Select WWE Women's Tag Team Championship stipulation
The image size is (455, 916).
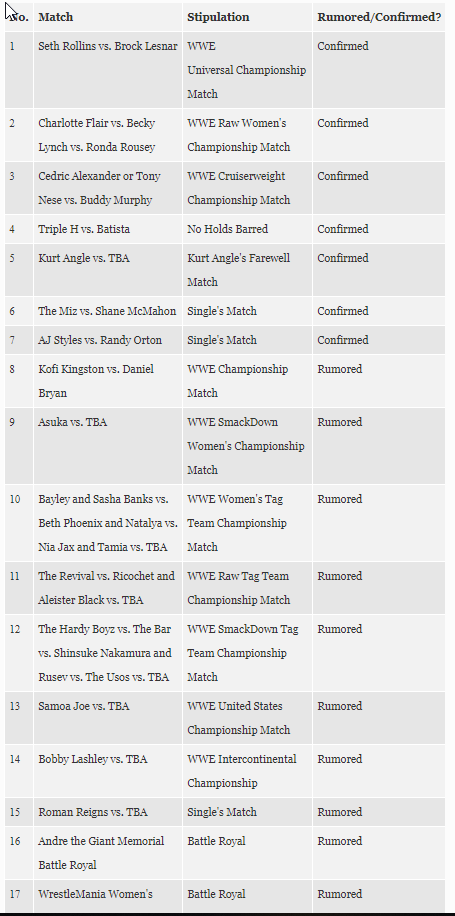pyautogui.click(x=237, y=523)
